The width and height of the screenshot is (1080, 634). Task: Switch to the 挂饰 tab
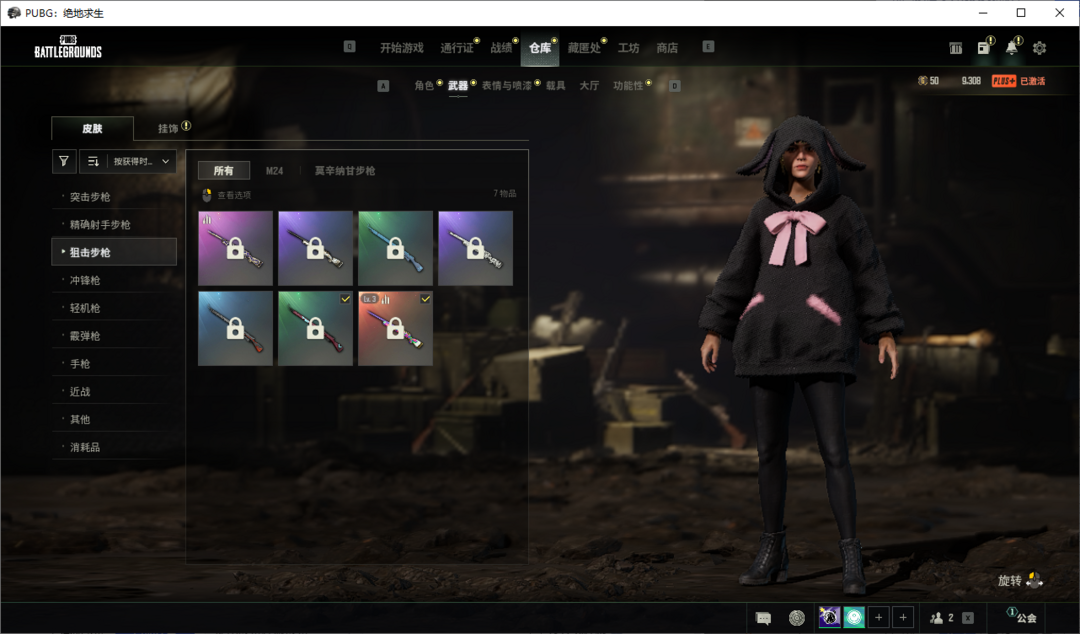[172, 128]
